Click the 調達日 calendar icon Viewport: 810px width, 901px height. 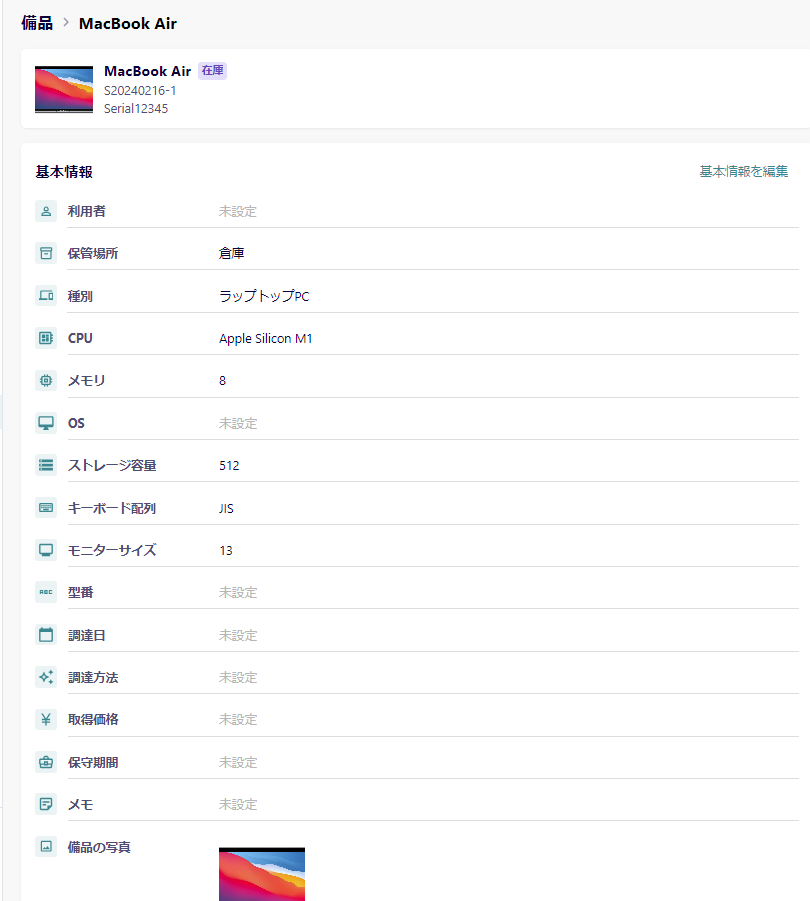click(46, 635)
